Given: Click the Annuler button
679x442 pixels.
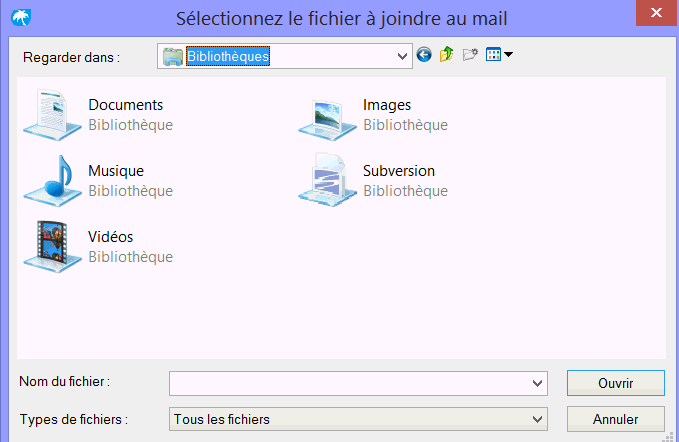Looking at the screenshot, I should [x=616, y=419].
